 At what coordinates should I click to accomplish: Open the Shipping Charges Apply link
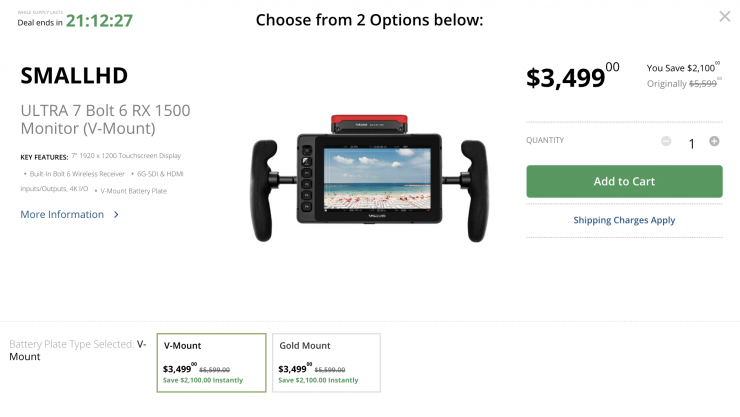coord(624,220)
